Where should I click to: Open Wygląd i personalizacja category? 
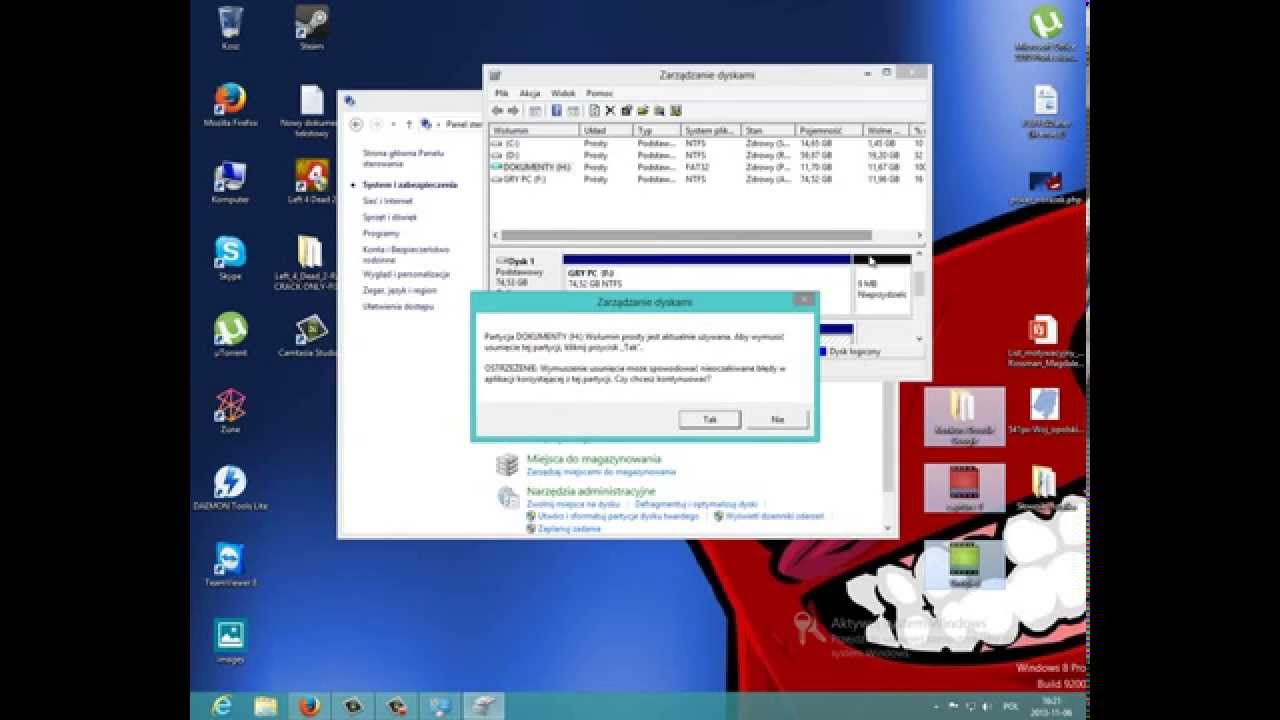(406, 274)
